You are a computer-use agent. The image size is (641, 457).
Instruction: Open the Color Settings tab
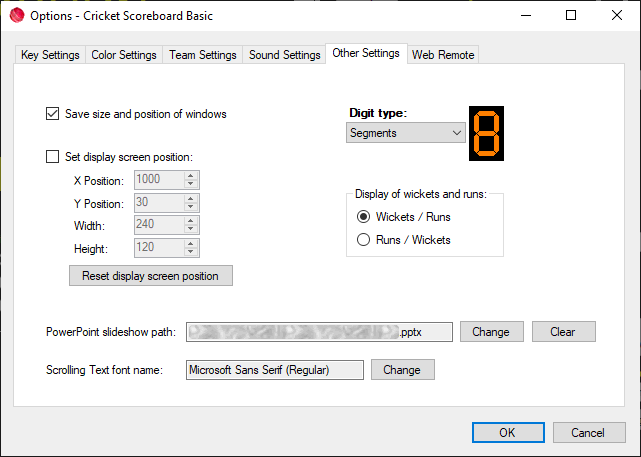pyautogui.click(x=124, y=55)
